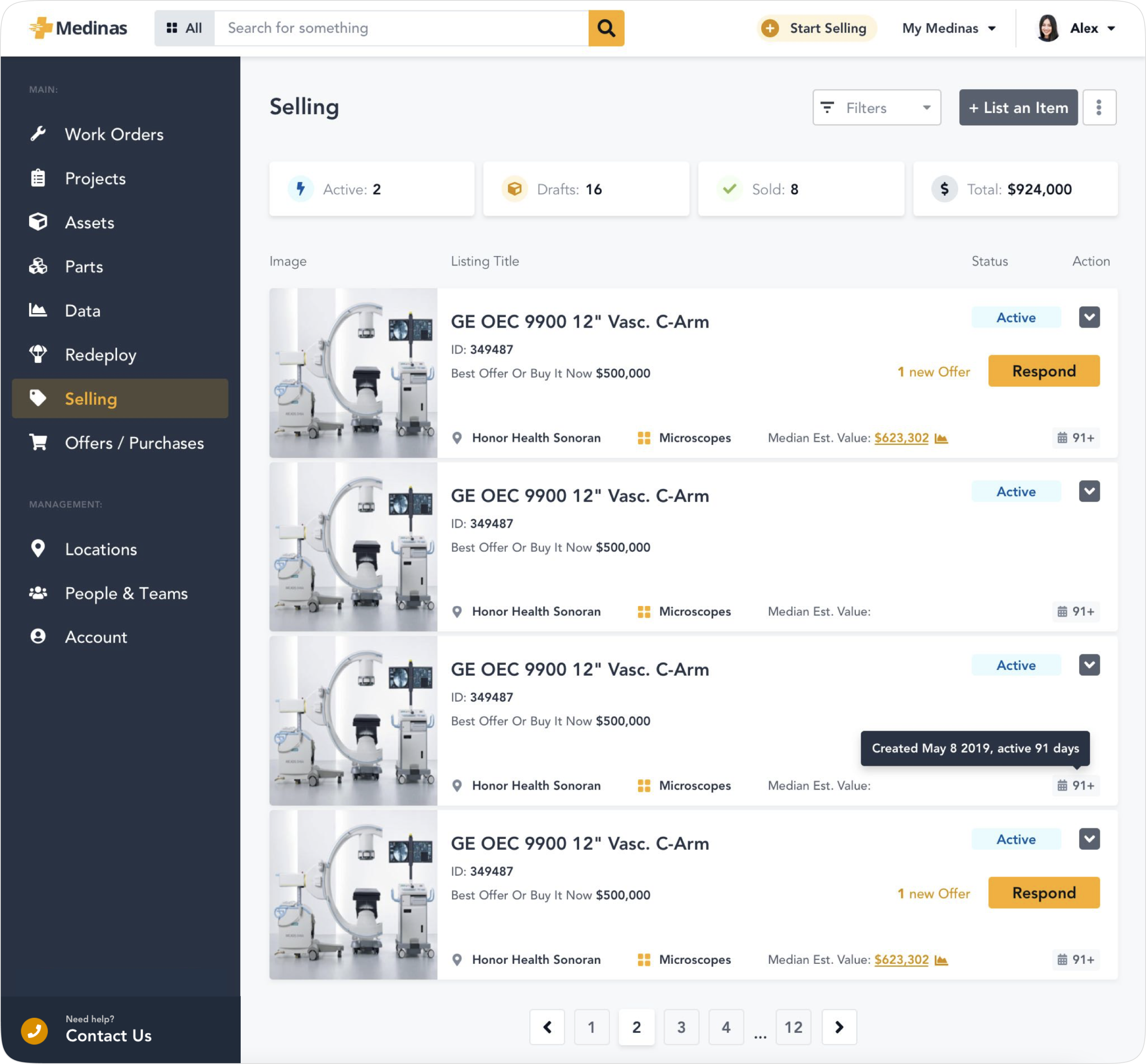Click the Redeploy parachute icon
Image resolution: width=1146 pixels, height=1064 pixels.
(38, 354)
